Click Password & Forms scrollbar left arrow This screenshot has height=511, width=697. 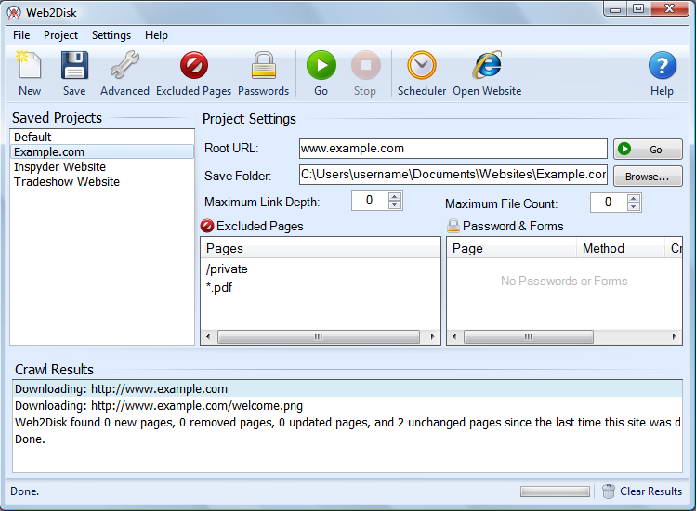point(454,336)
